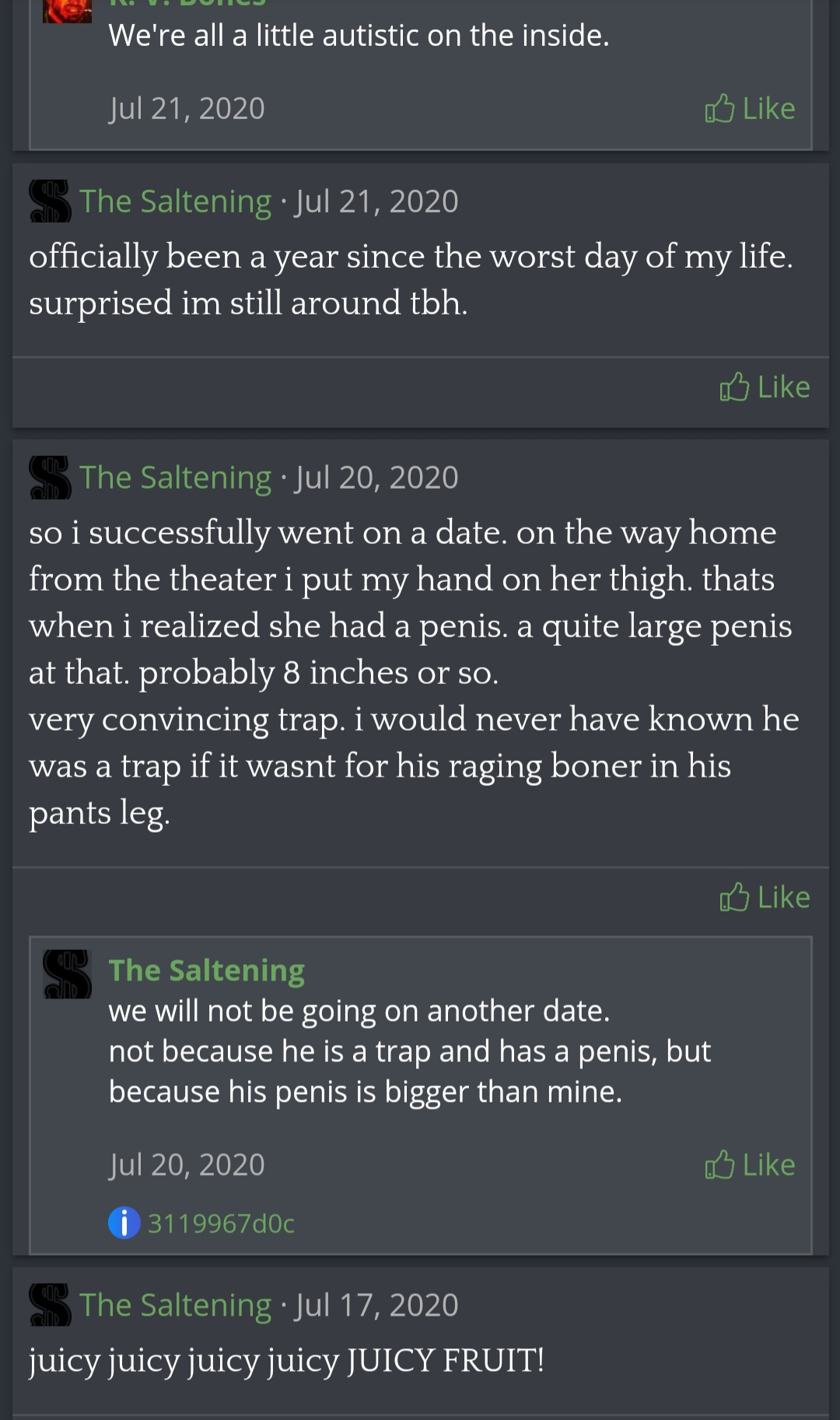The image size is (840, 1420).
Task: Like the "not going on another date" reply
Action: [x=750, y=1165]
